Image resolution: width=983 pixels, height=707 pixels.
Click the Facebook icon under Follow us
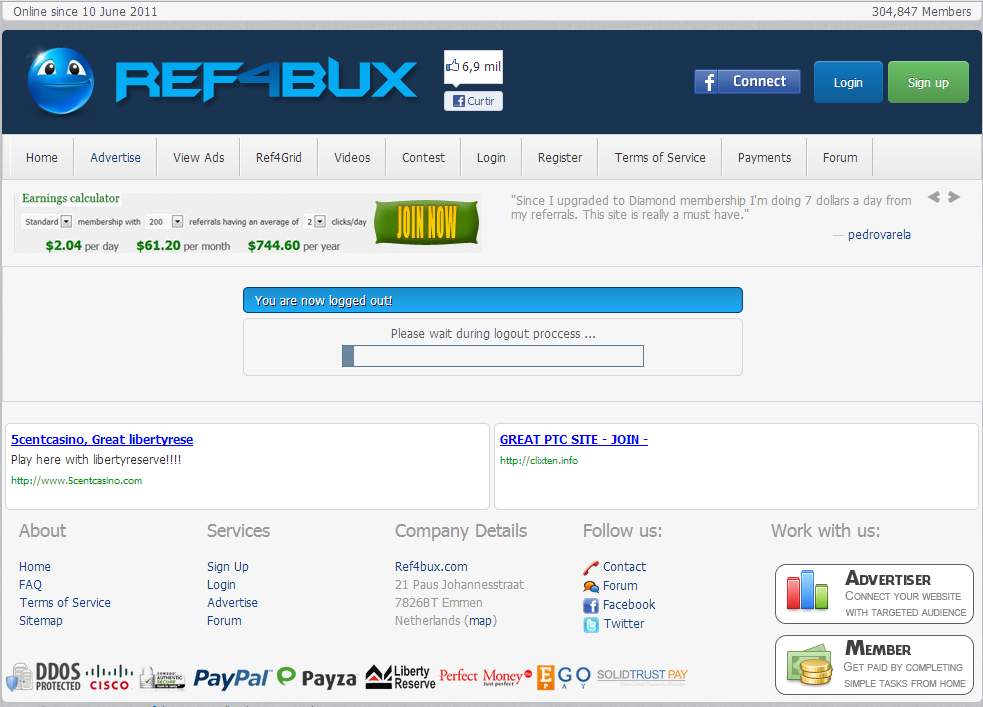[591, 605]
